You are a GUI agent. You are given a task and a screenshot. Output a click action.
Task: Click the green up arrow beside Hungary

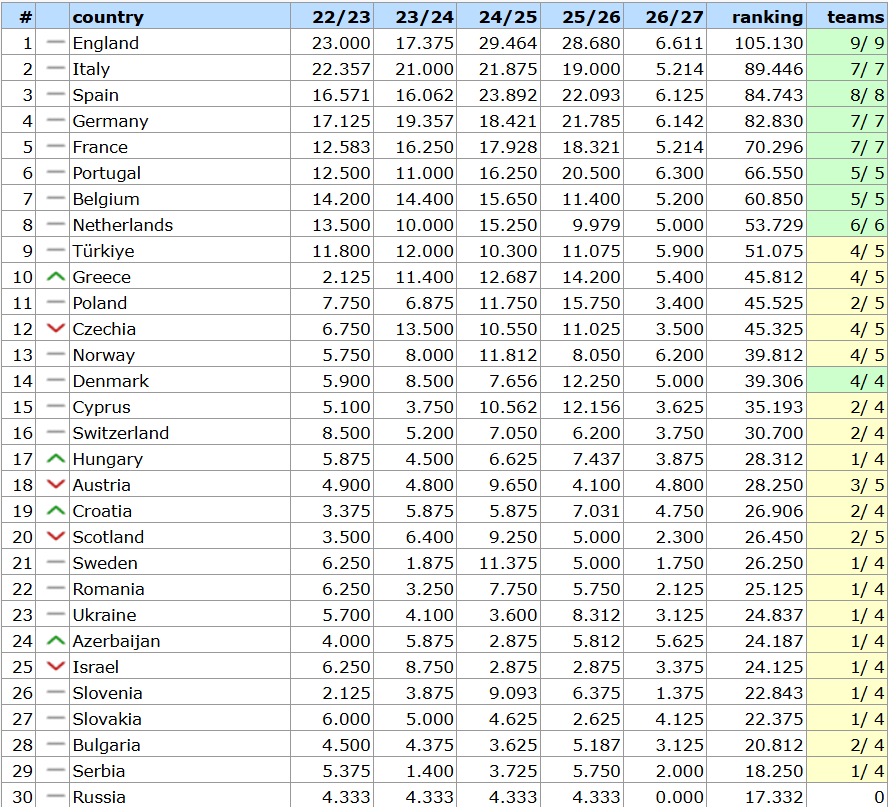[x=56, y=459]
